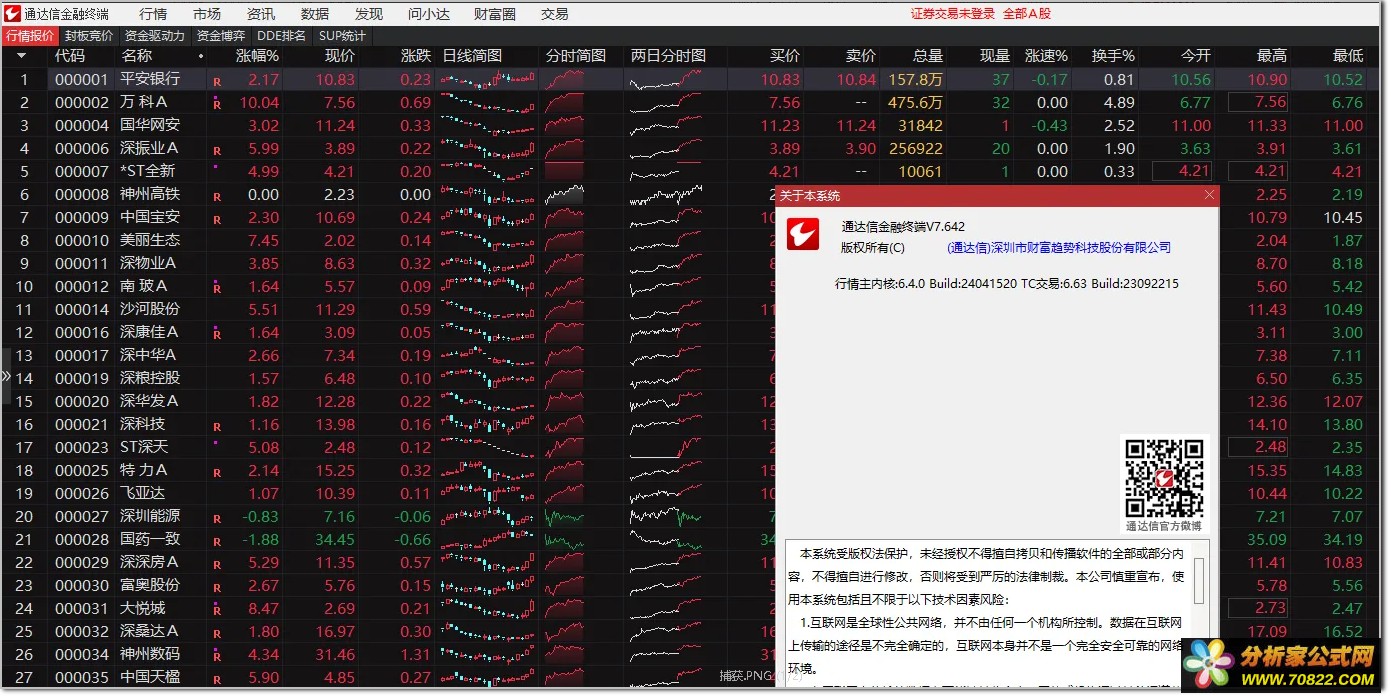The width and height of the screenshot is (1391, 696).
Task: Open the 数据 menu
Action: pyautogui.click(x=315, y=14)
